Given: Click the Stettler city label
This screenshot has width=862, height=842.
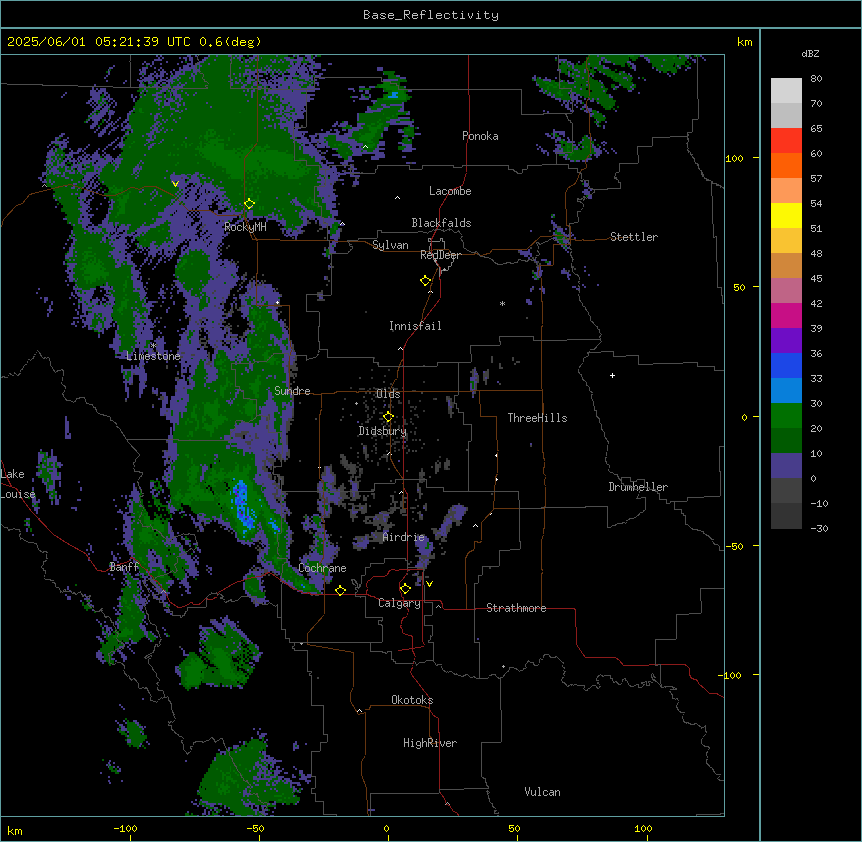Looking at the screenshot, I should tap(634, 237).
